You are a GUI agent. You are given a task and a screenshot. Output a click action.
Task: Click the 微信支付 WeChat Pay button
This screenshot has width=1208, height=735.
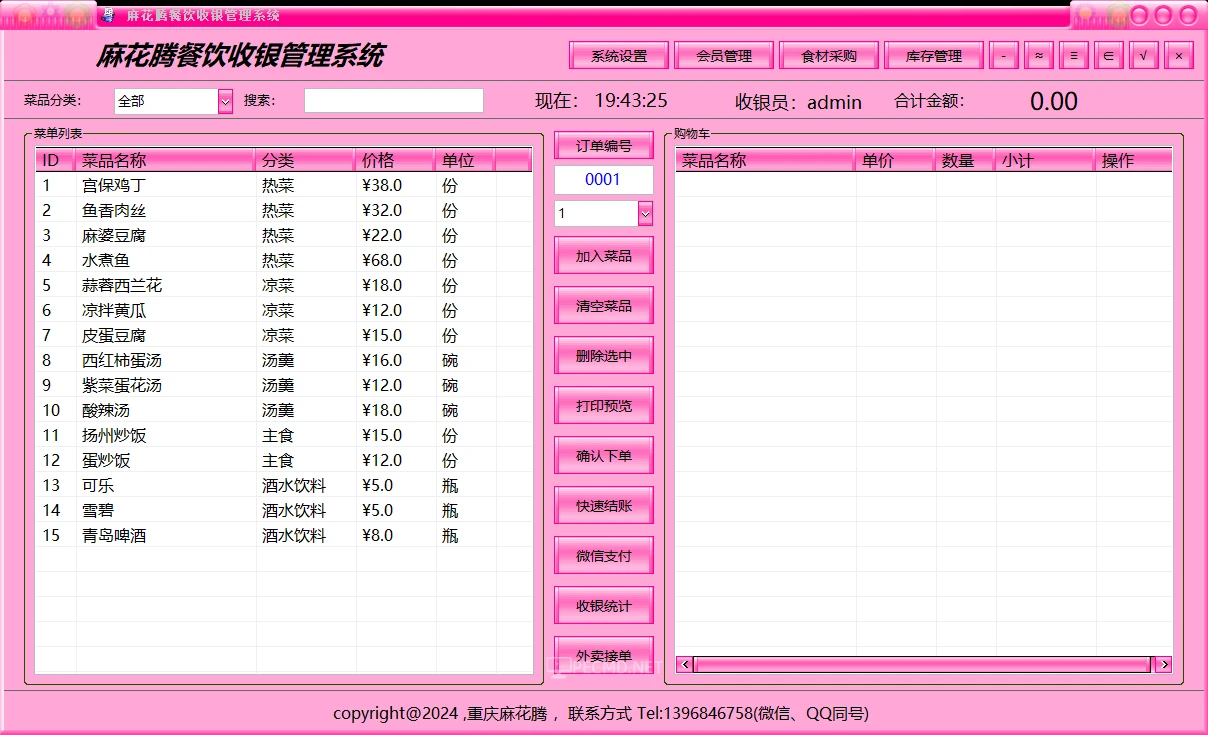[603, 555]
